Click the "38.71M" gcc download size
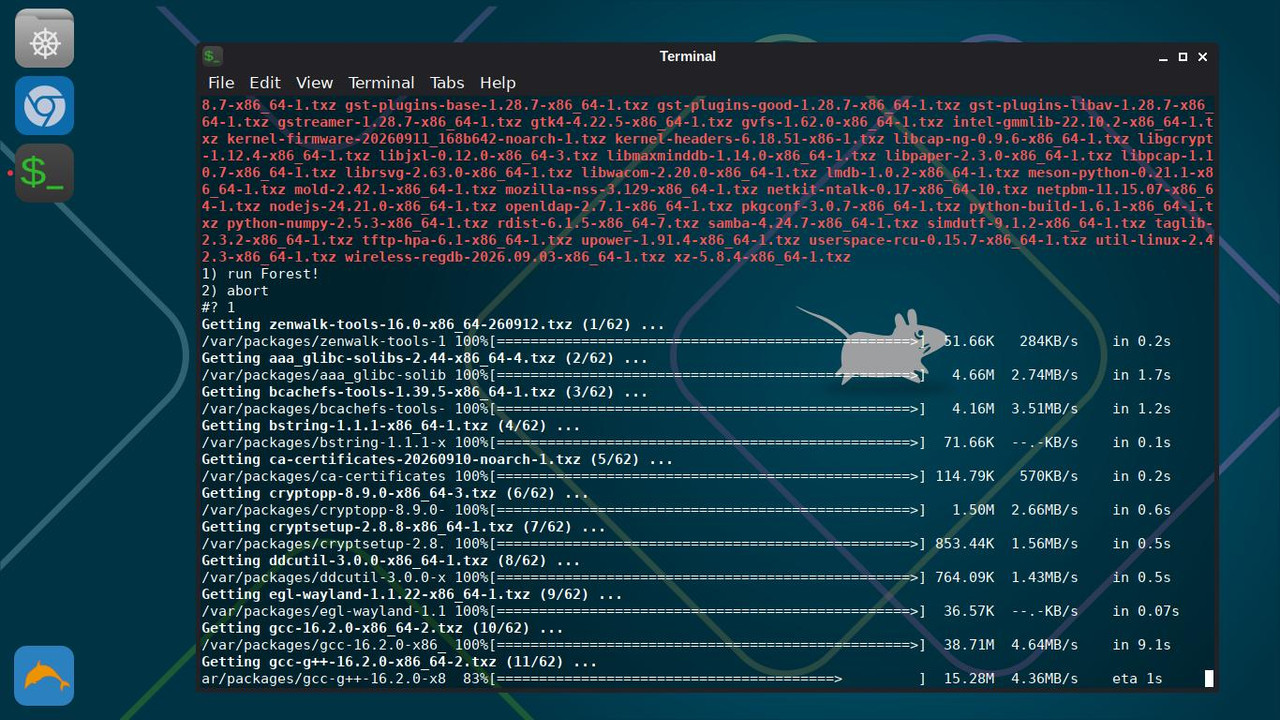This screenshot has height=720, width=1280. pyautogui.click(x=969, y=645)
